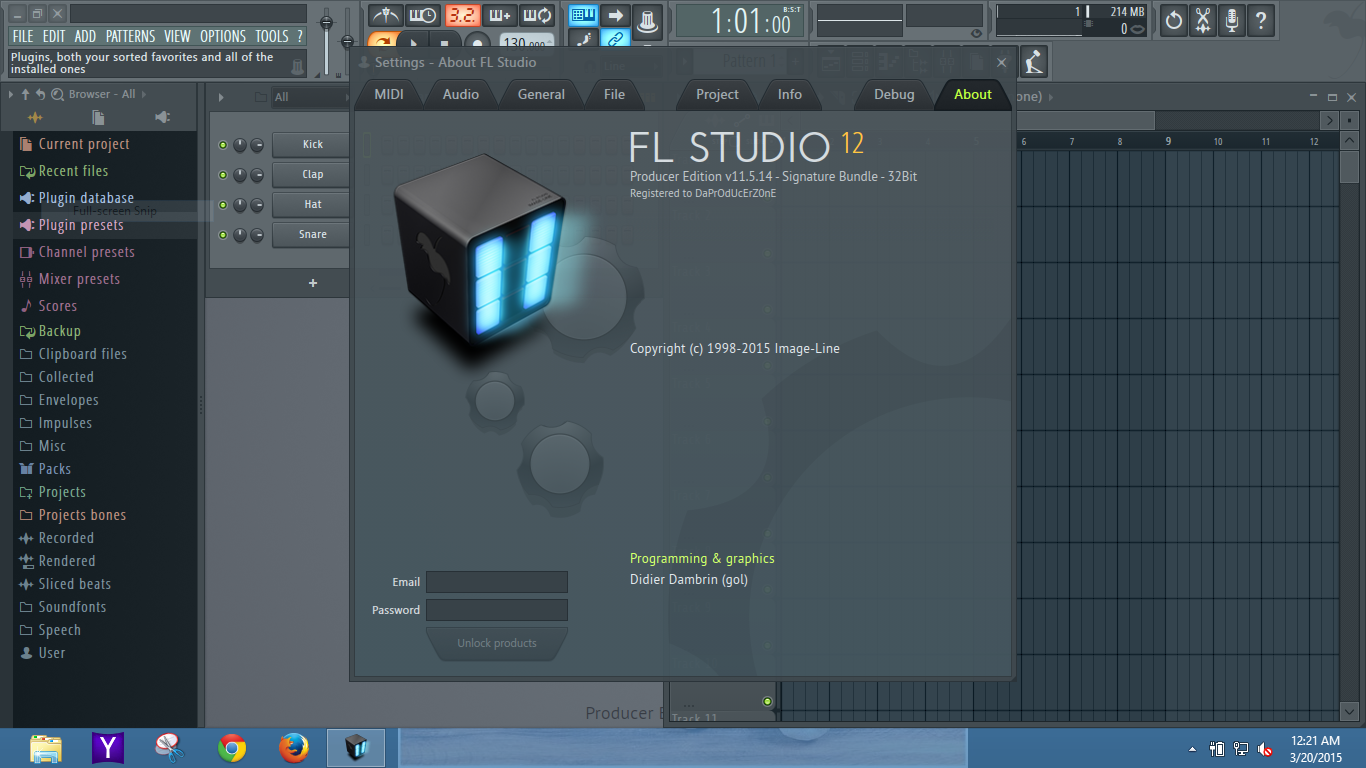Screen dimensions: 1366x768
Task: Click the Unlock products button
Action: 497,643
